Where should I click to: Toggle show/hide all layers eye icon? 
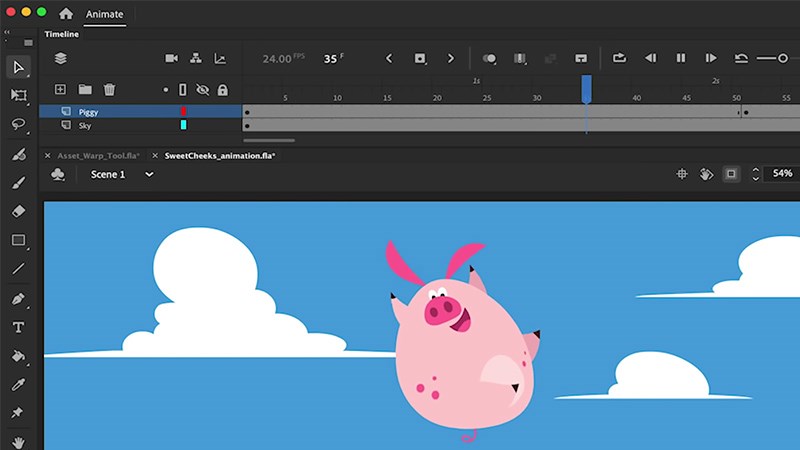202,90
